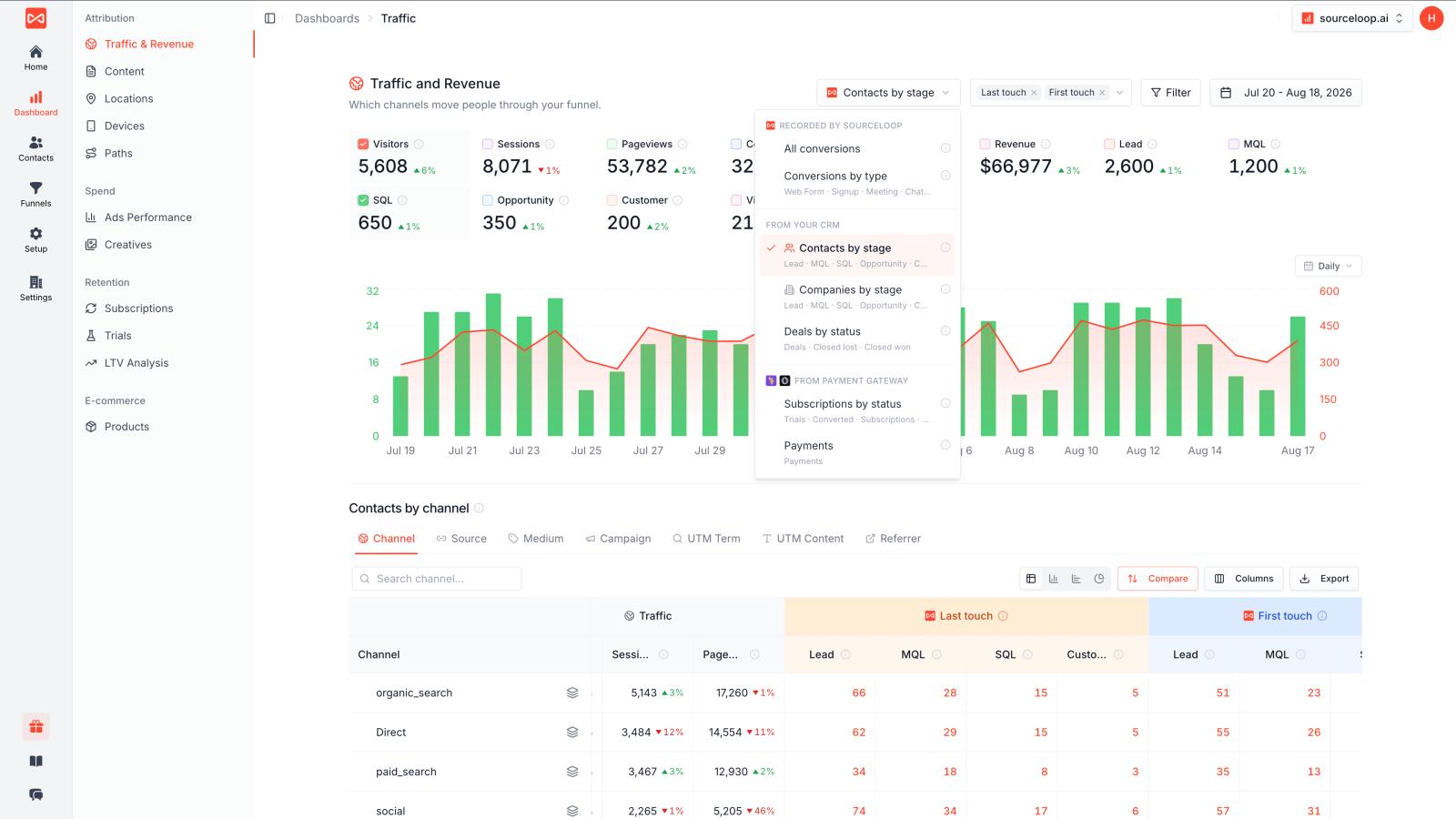Image resolution: width=1456 pixels, height=819 pixels.
Task: Open the sourceloop.ai workspace switcher
Action: coord(1352,18)
